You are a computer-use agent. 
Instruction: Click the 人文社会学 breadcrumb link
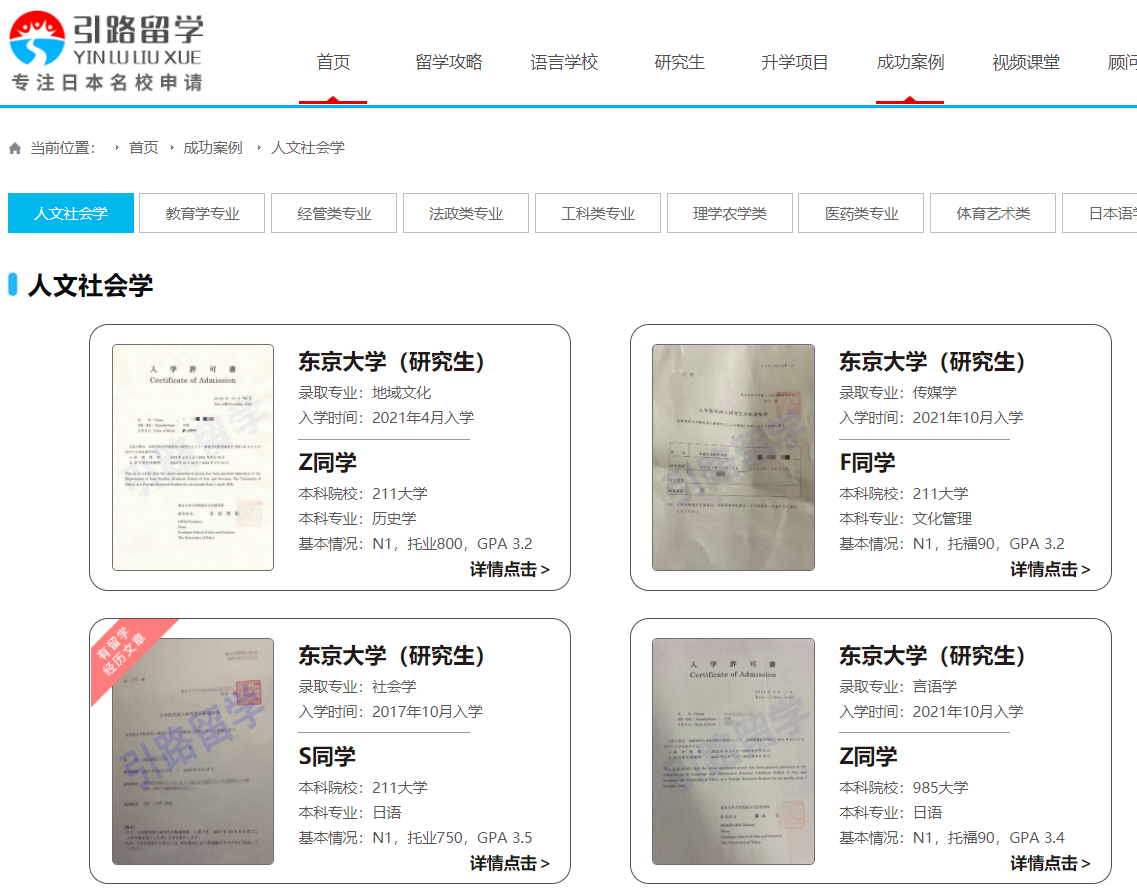307,148
